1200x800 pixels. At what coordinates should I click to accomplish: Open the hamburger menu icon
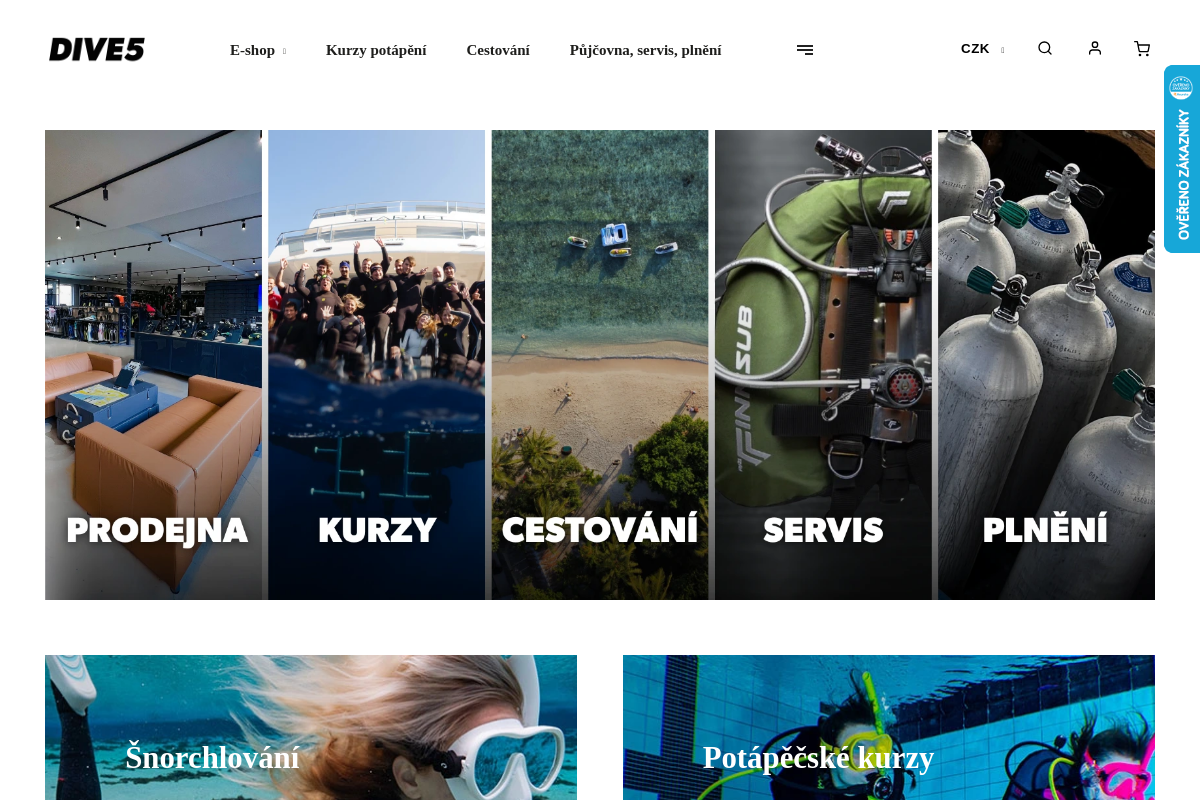(805, 50)
